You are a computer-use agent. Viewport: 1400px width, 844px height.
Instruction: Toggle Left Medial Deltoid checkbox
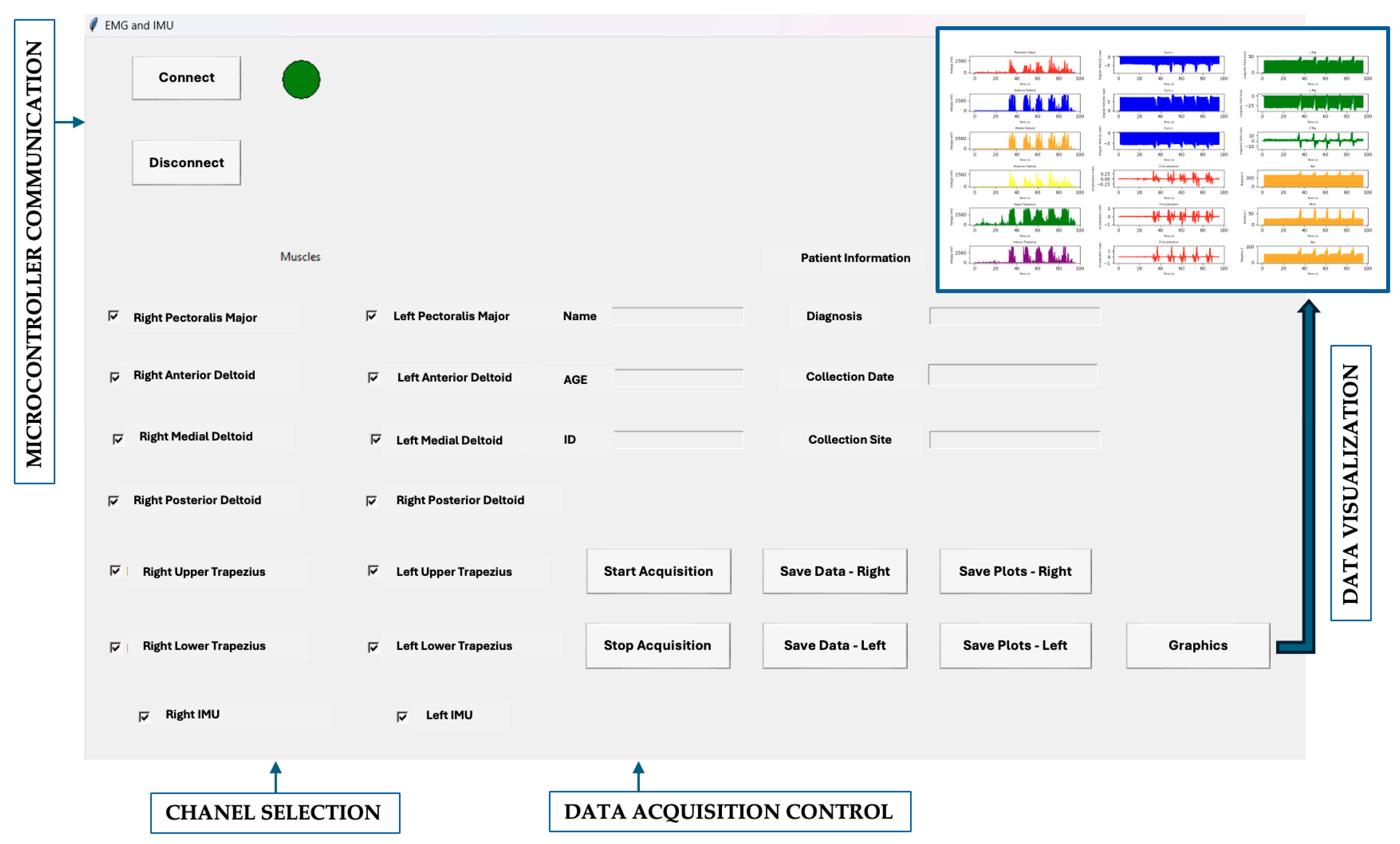point(376,439)
